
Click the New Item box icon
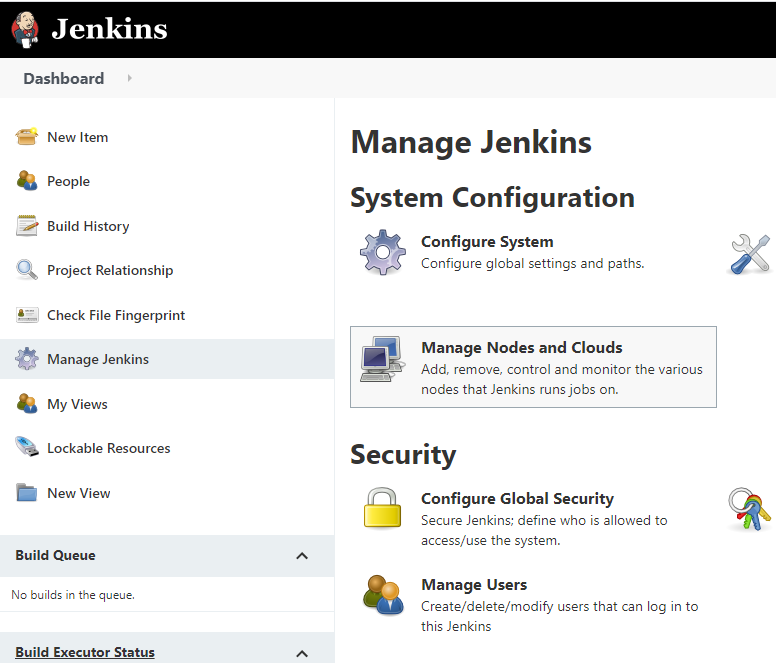click(27, 137)
